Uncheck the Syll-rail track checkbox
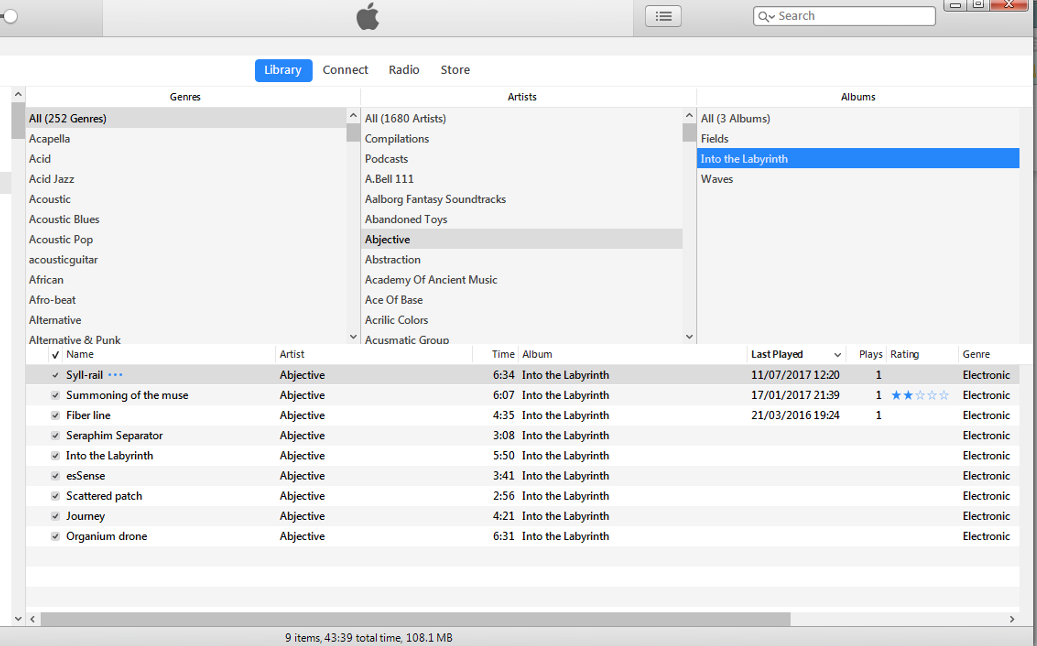This screenshot has height=646, width=1037. 56,375
